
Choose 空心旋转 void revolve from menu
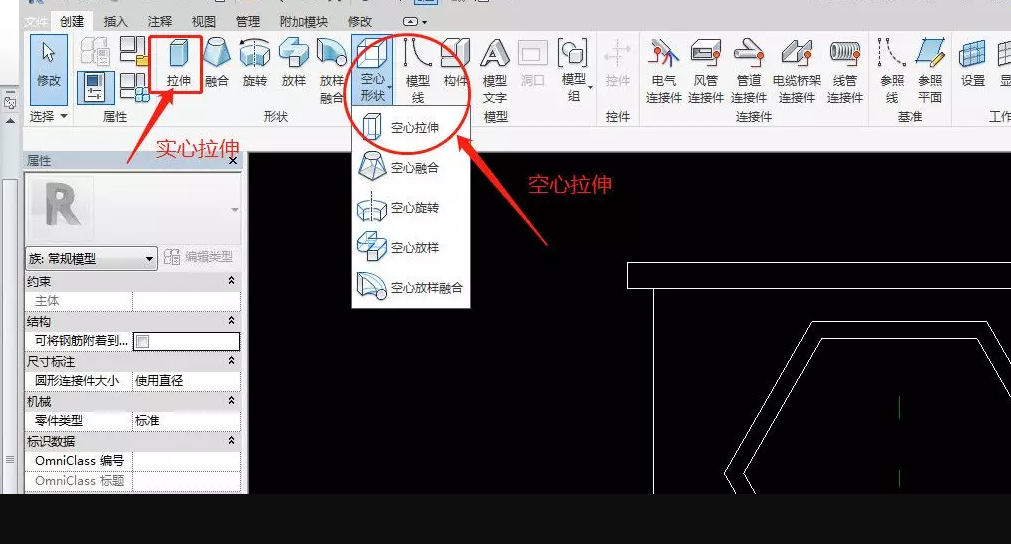click(411, 208)
